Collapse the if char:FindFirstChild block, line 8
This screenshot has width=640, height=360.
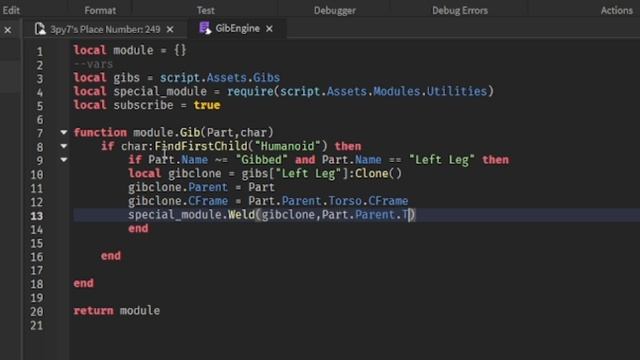tap(64, 146)
